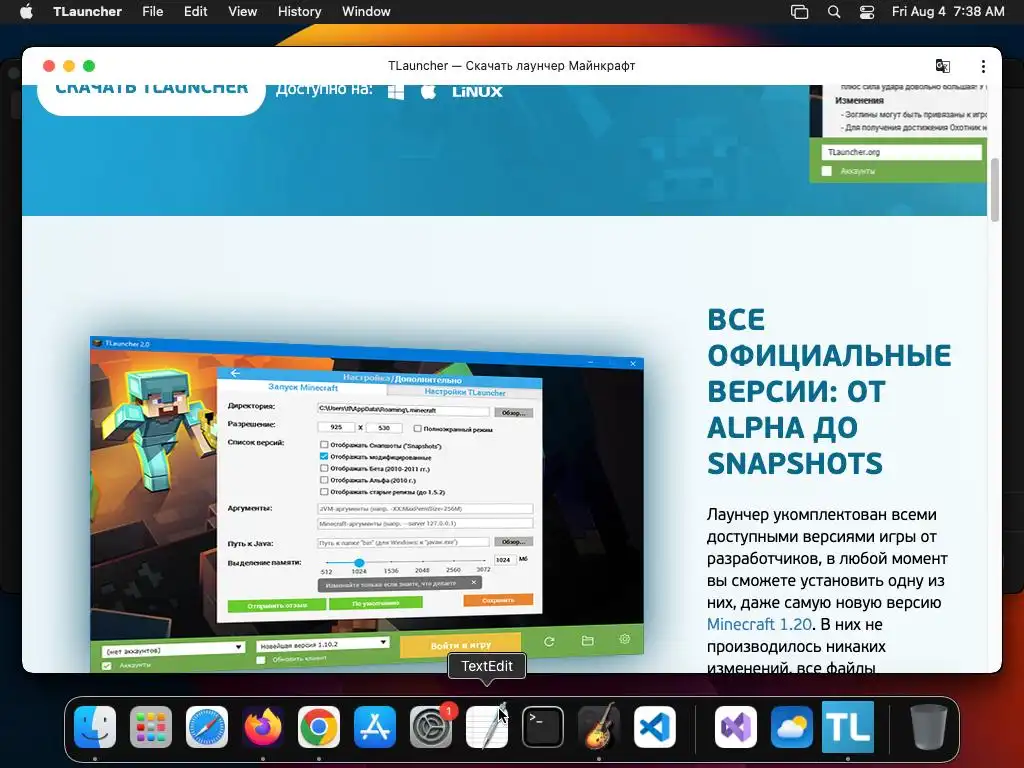Open the cloud weather app in dock
The image size is (1024, 768).
pos(792,727)
